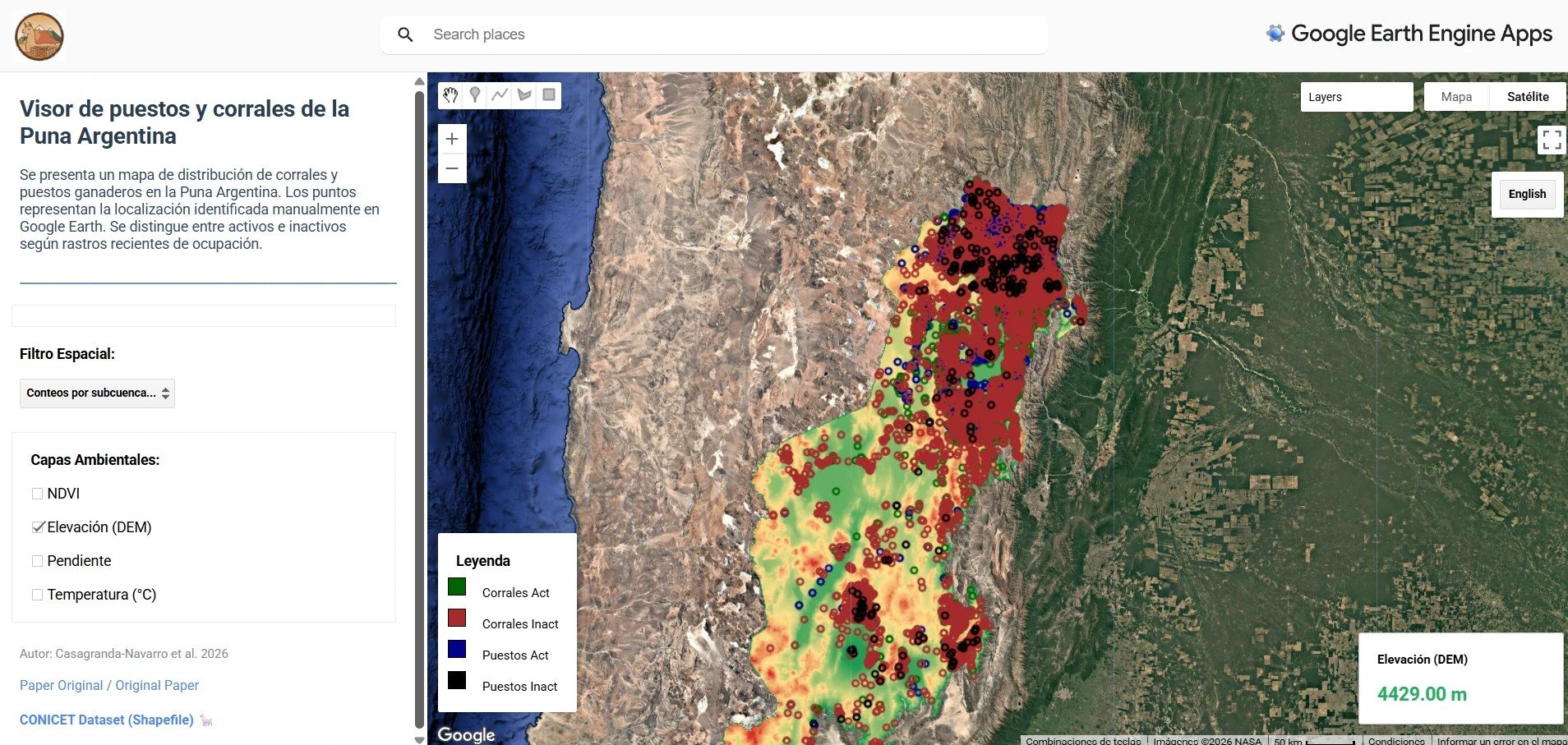
Task: Switch to the Mapa view
Action: (x=1456, y=97)
